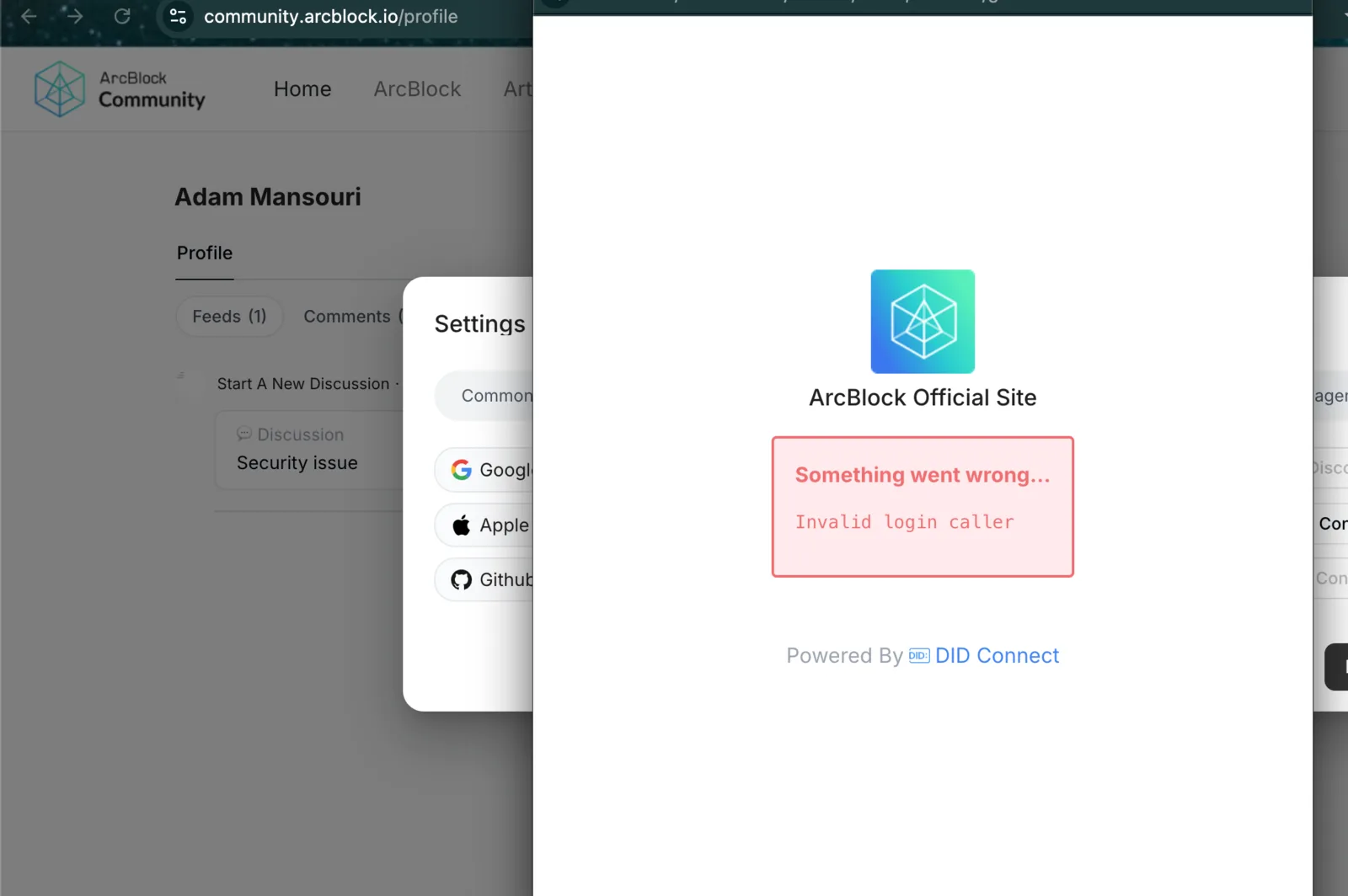
Task: Click the Start A New Discussion text
Action: pos(303,384)
